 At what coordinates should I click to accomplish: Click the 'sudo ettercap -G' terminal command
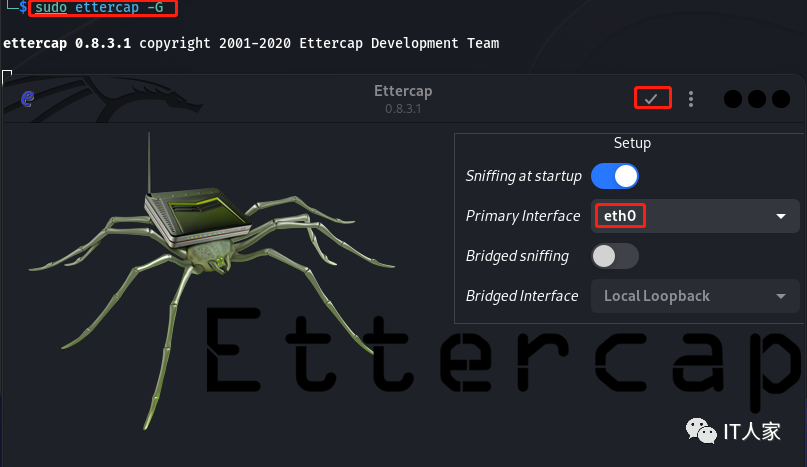pos(99,8)
